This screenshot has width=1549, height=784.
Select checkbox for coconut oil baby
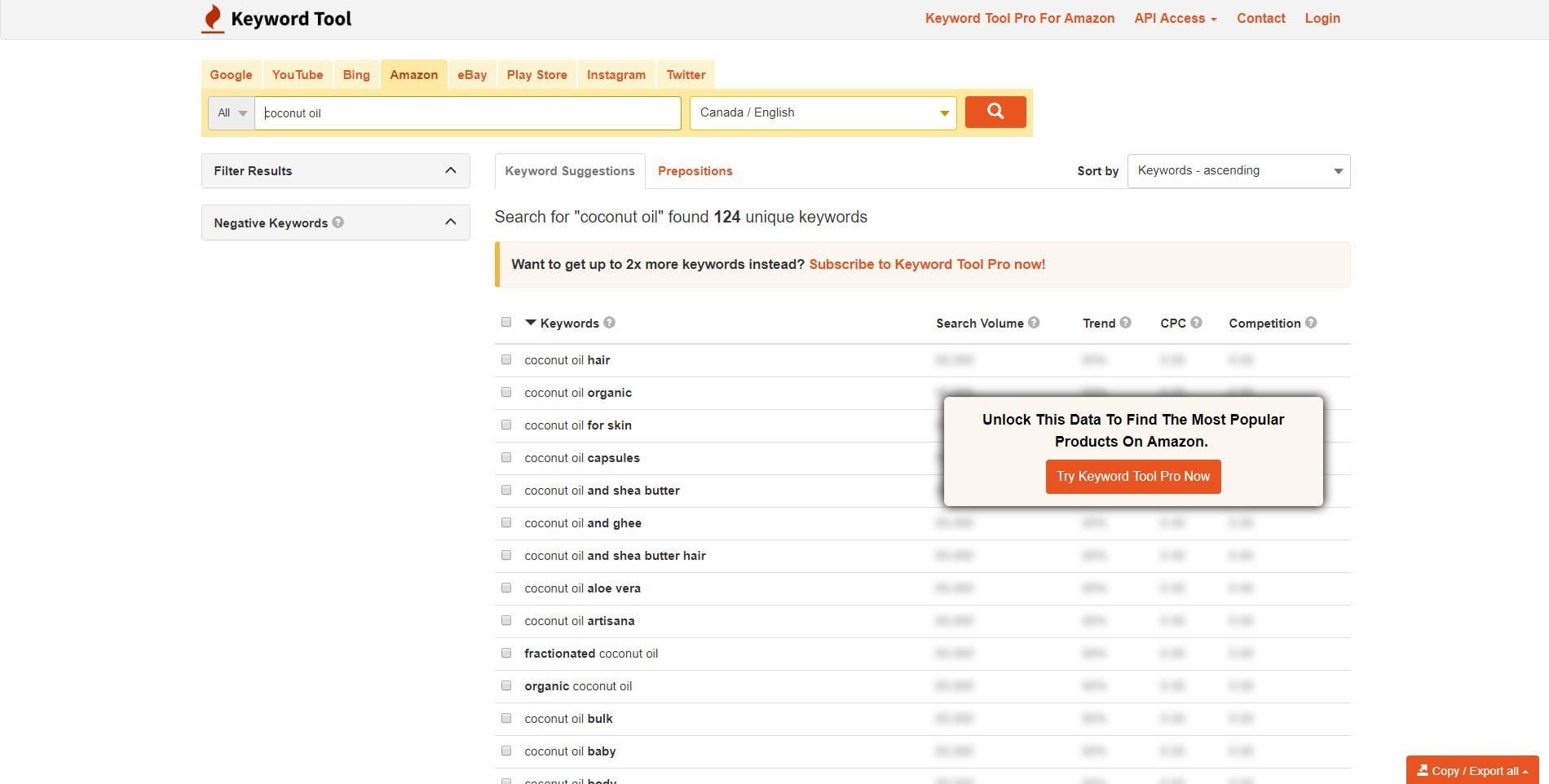pos(506,751)
